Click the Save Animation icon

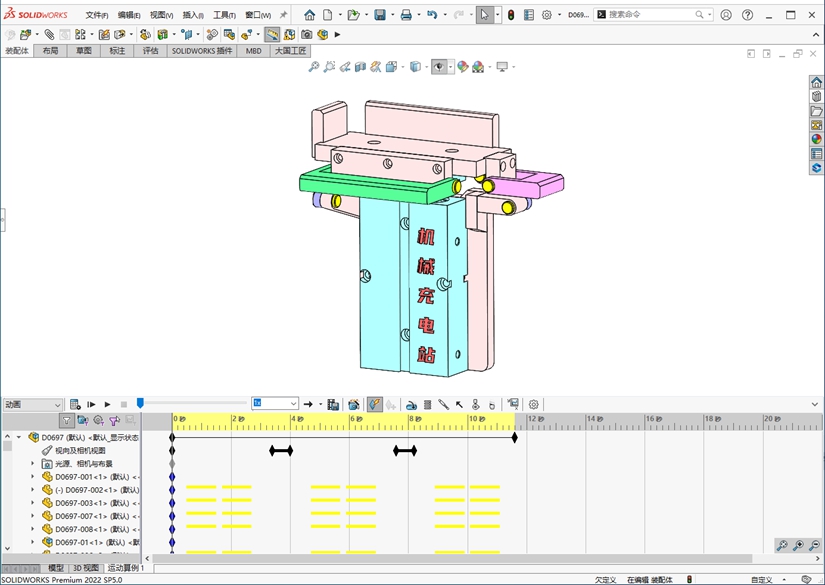tap(333, 404)
